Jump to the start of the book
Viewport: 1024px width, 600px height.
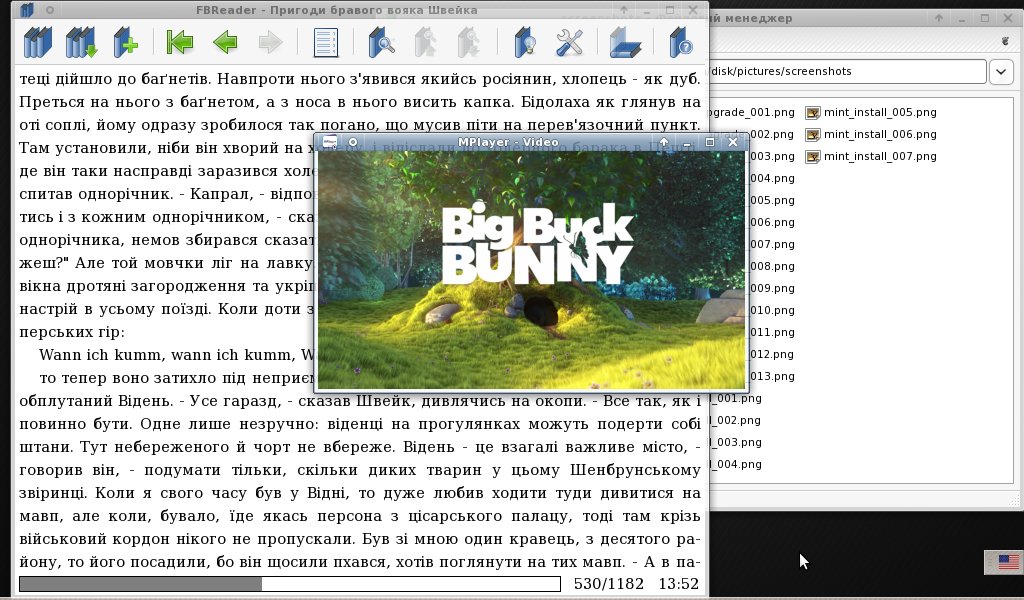point(180,43)
